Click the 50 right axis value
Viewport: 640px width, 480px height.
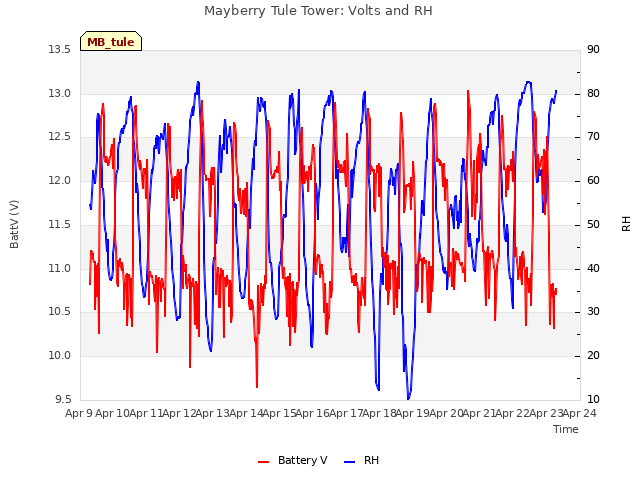point(593,224)
